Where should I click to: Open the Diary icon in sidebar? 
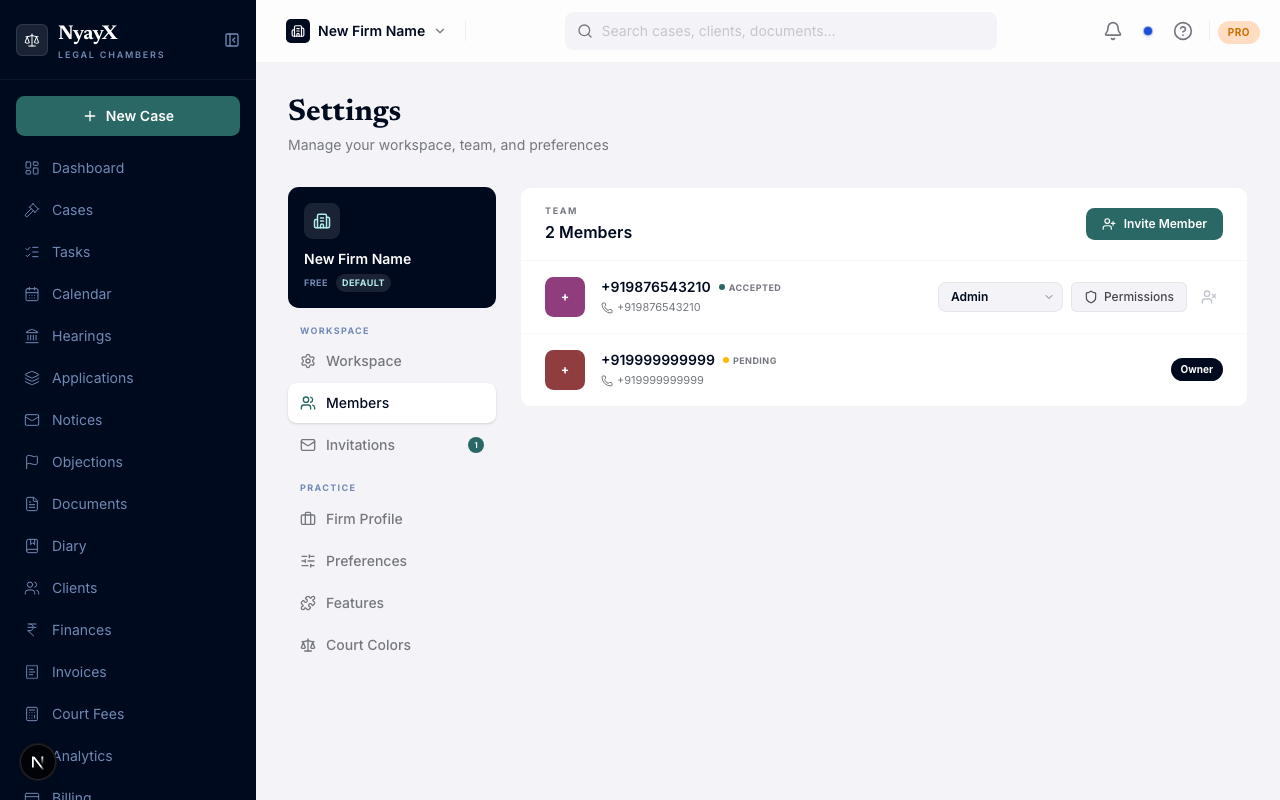[31, 546]
